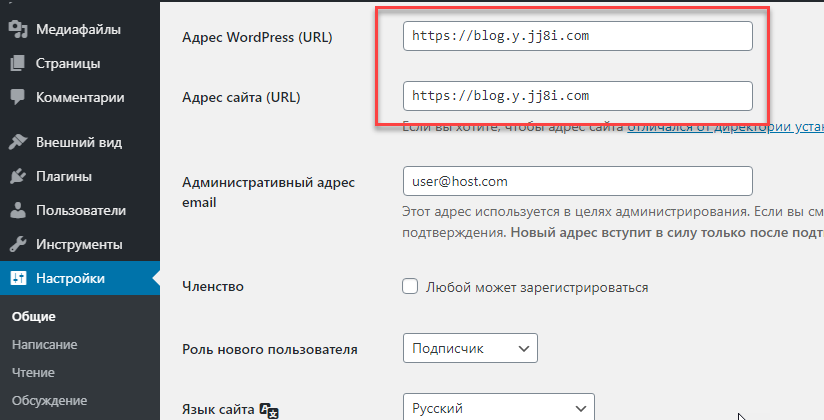The width and height of the screenshot is (824, 420).
Task: Click the translation icon beside Язык сайта
Action: pos(269,411)
